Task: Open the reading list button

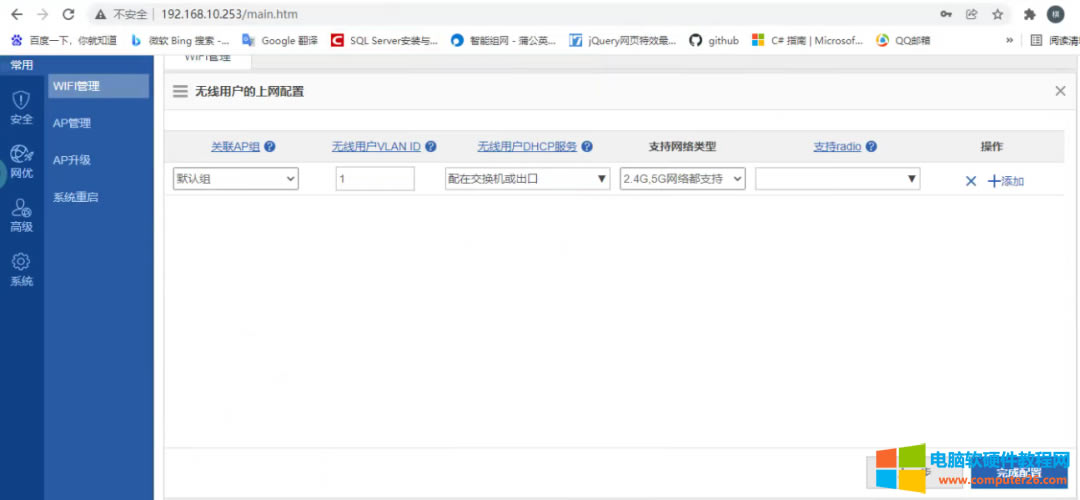Action: tap(1054, 41)
